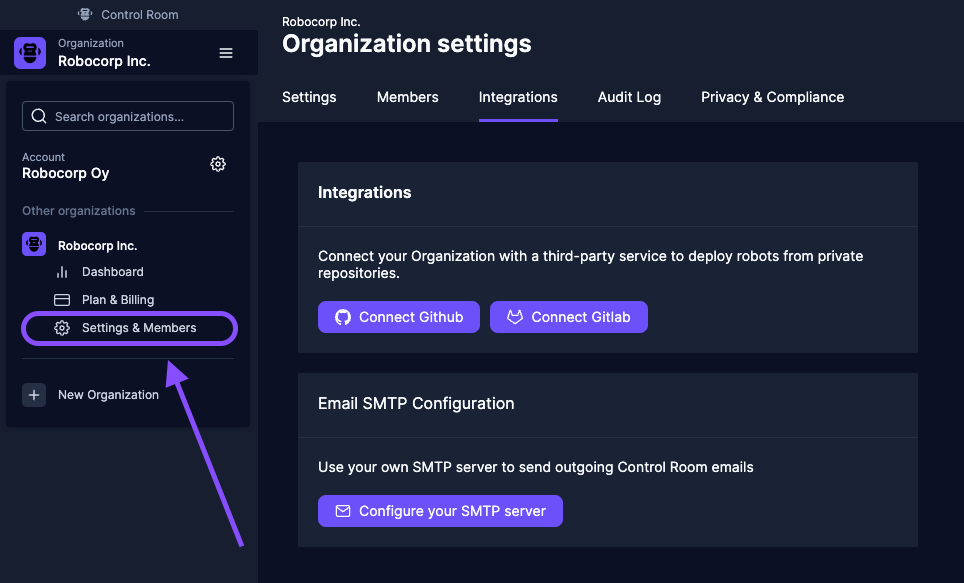Switch to the Members tab
Viewport: 964px width, 583px height.
click(x=408, y=97)
